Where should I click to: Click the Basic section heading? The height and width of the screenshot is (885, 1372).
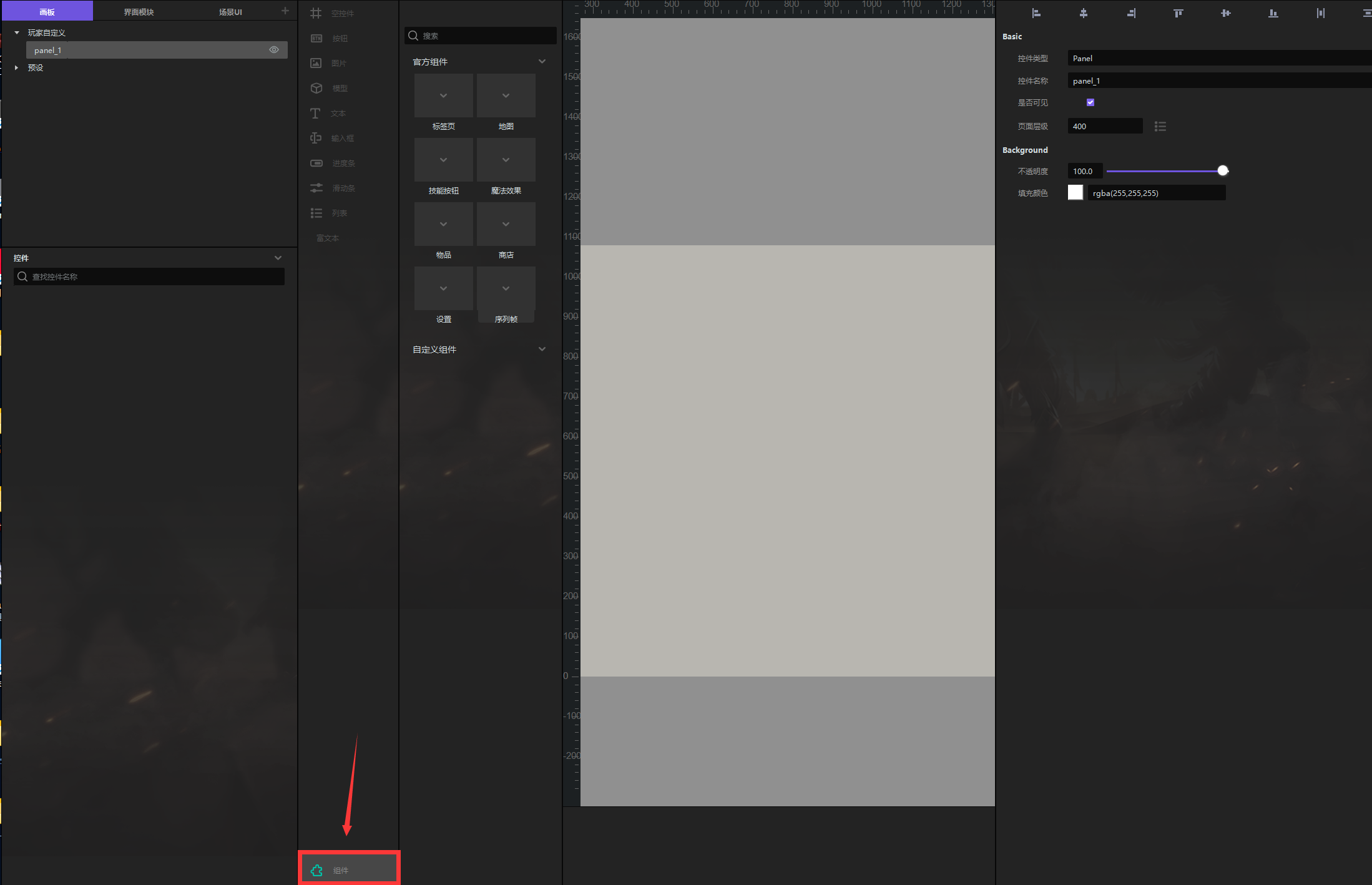(x=1012, y=36)
